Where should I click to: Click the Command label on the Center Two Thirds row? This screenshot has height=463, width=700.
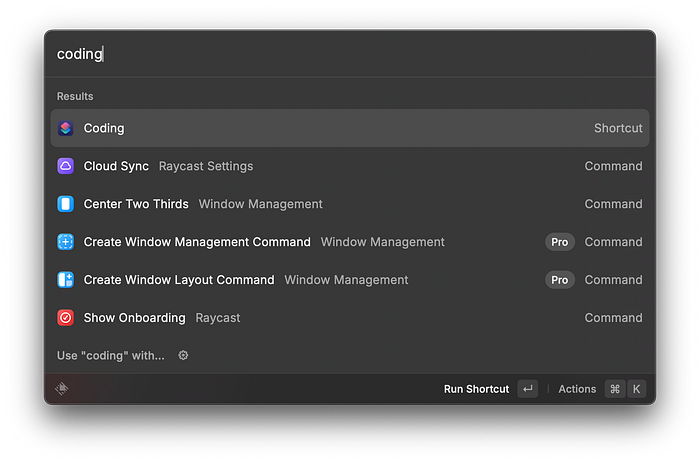[x=613, y=204]
